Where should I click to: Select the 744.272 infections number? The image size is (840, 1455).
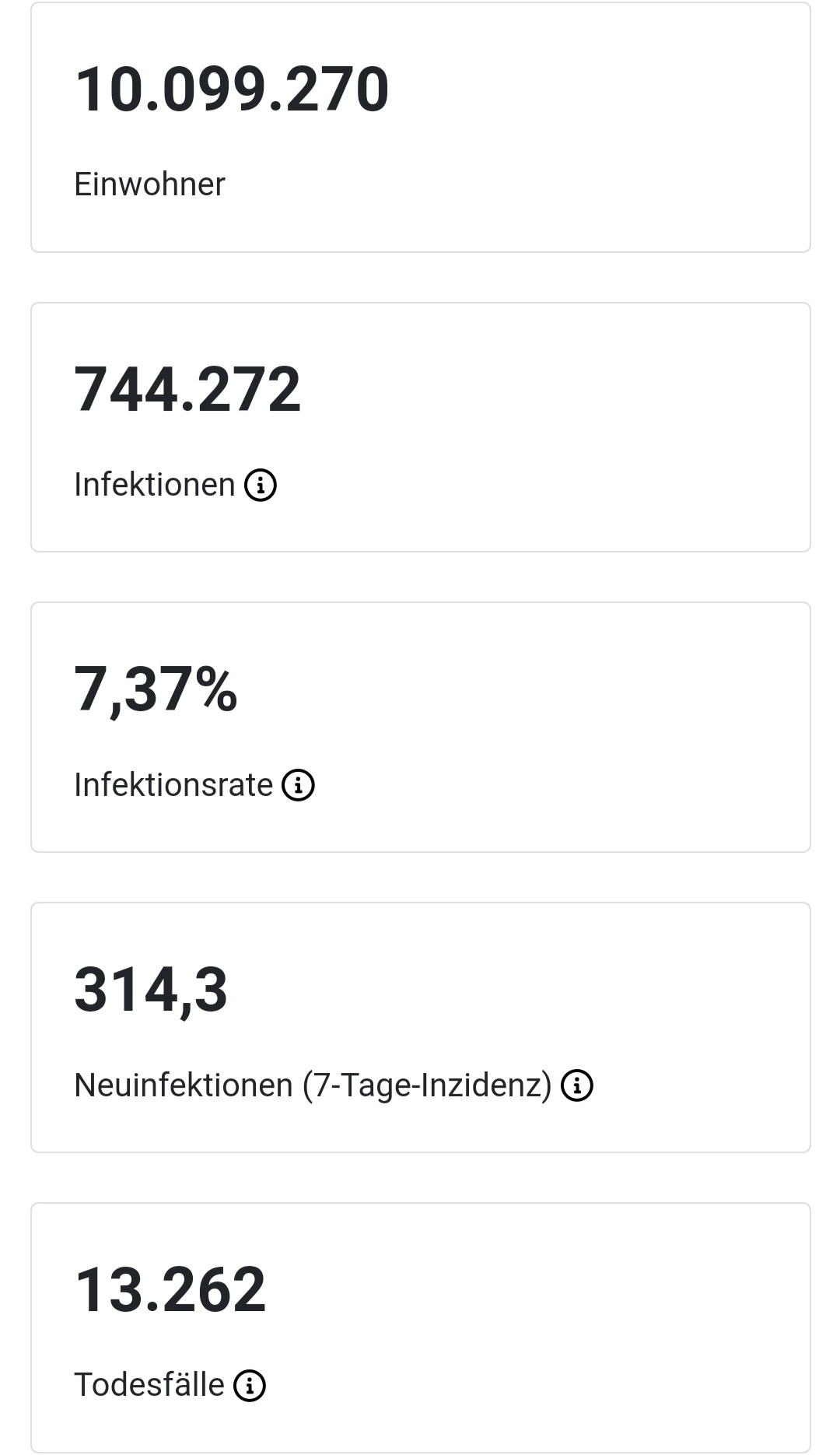point(187,390)
